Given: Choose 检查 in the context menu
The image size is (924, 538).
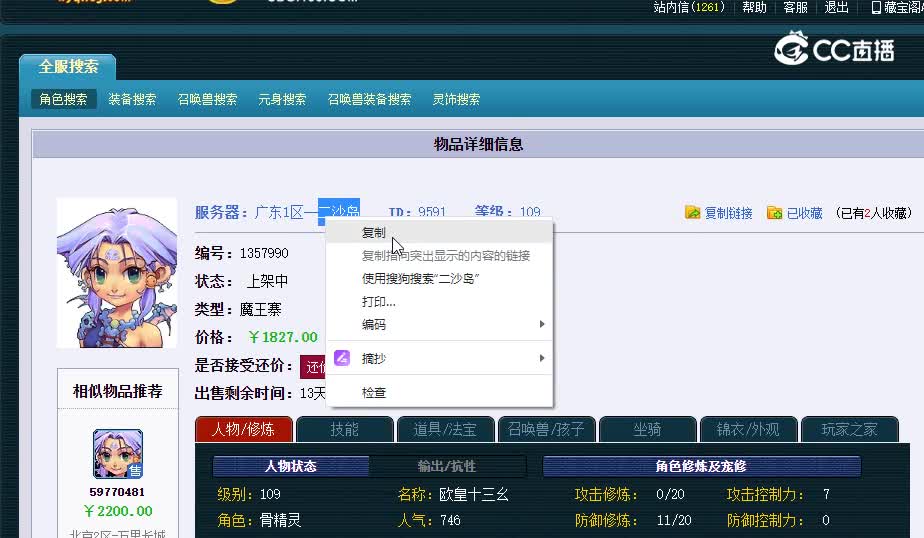Looking at the screenshot, I should pyautogui.click(x=440, y=392).
